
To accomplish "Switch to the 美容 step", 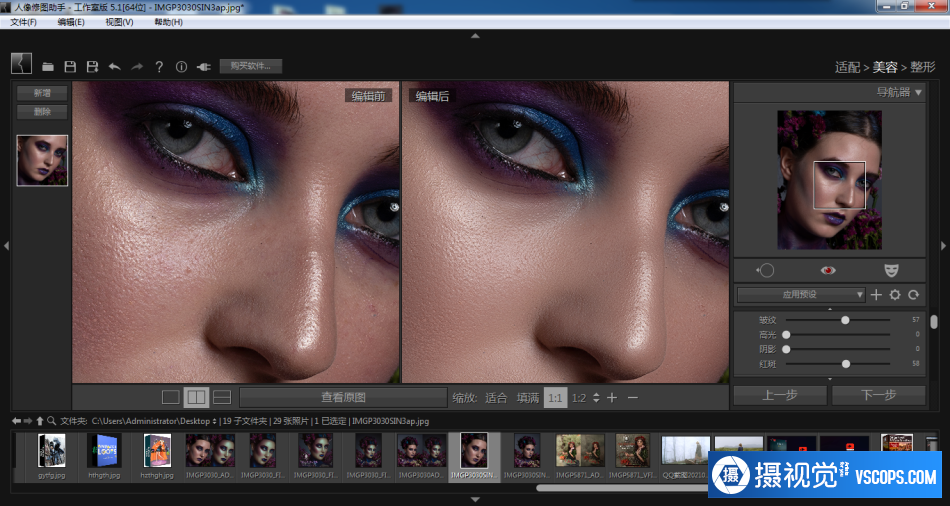I will click(x=885, y=67).
